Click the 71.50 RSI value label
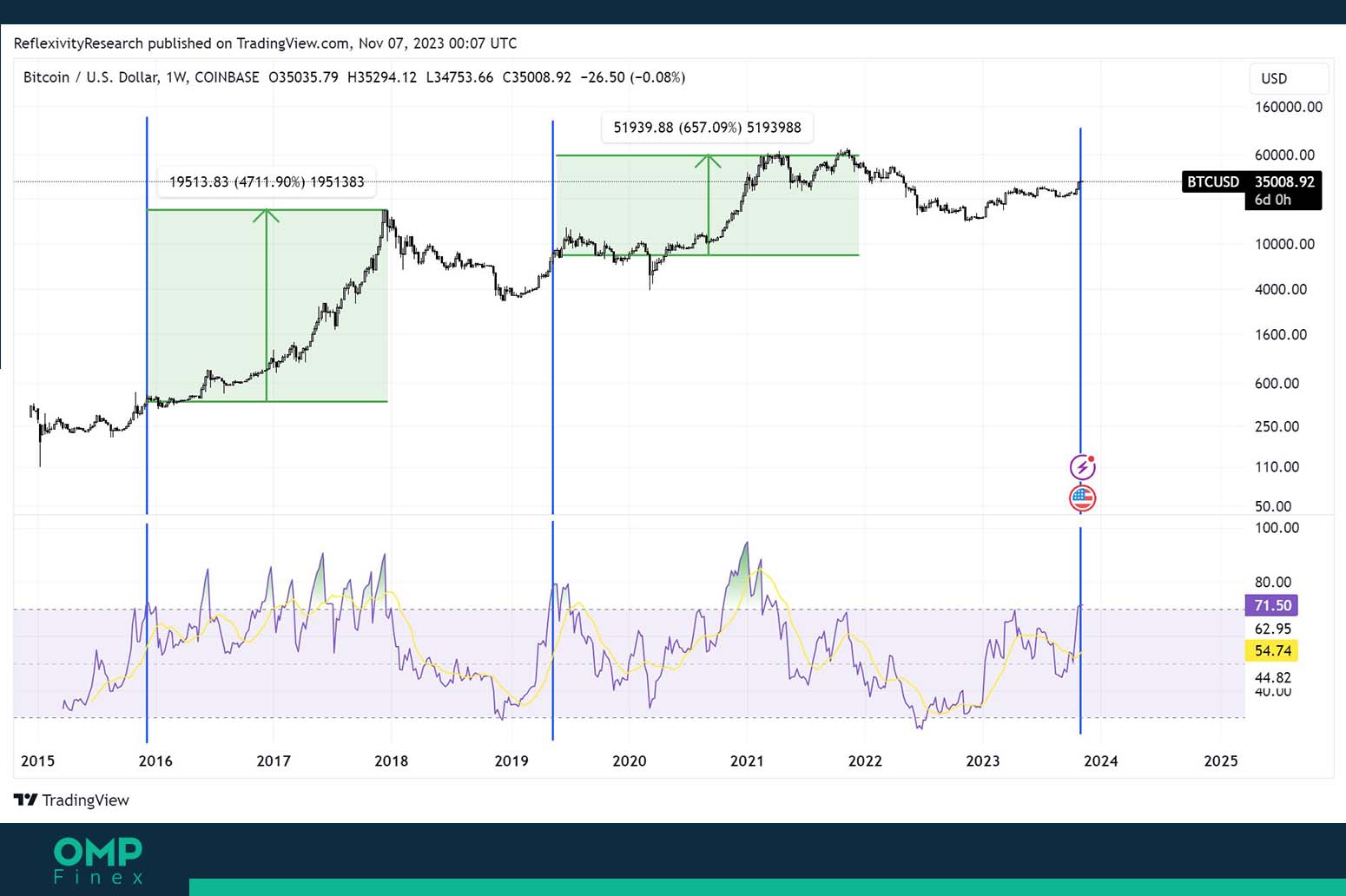Image resolution: width=1346 pixels, height=896 pixels. click(1272, 605)
